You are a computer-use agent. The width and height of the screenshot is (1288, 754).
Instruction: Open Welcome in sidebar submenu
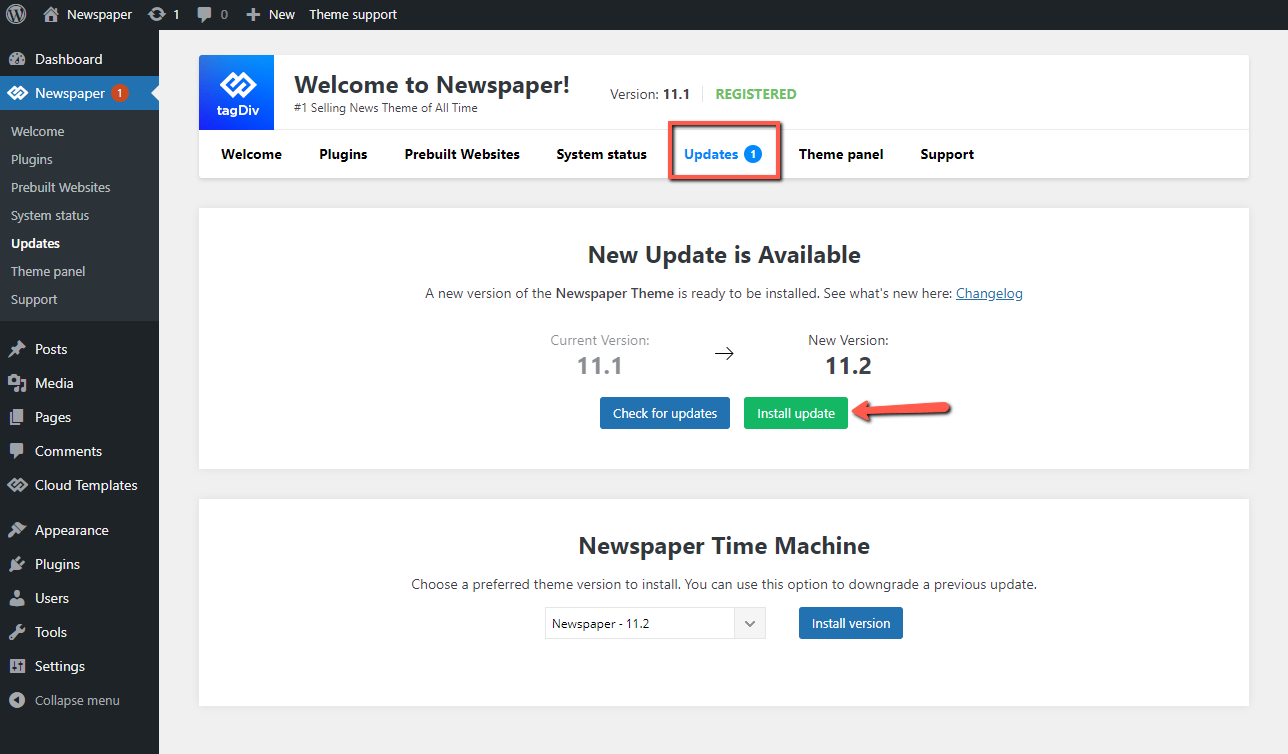tap(37, 131)
